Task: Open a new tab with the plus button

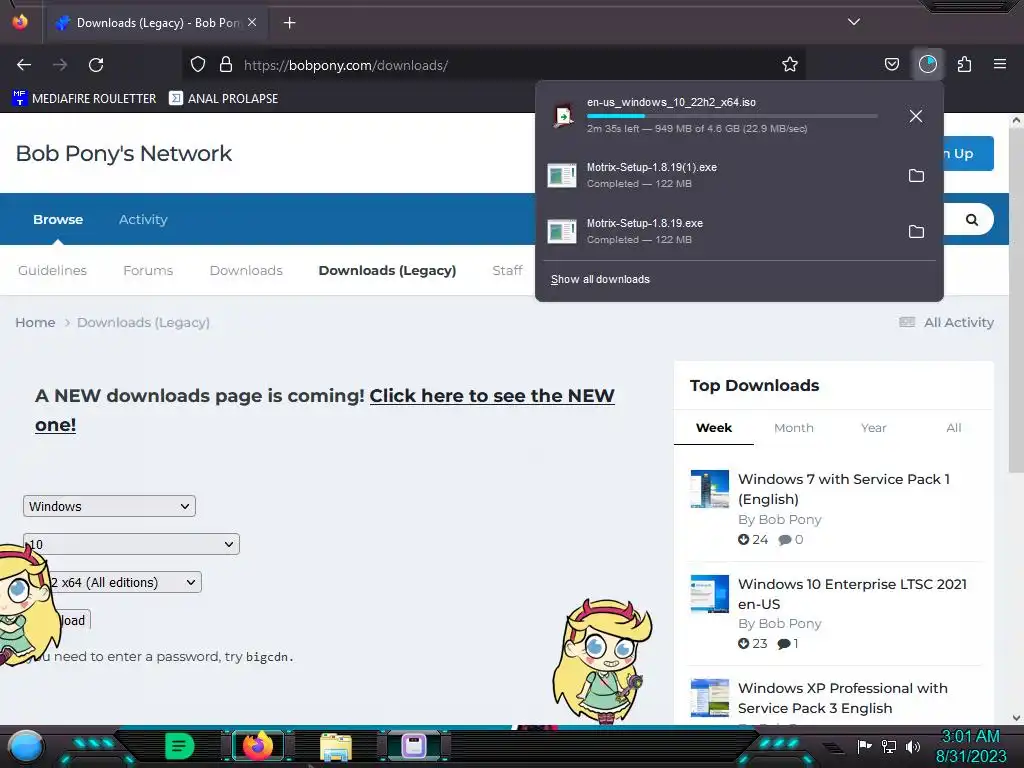Action: [x=289, y=23]
